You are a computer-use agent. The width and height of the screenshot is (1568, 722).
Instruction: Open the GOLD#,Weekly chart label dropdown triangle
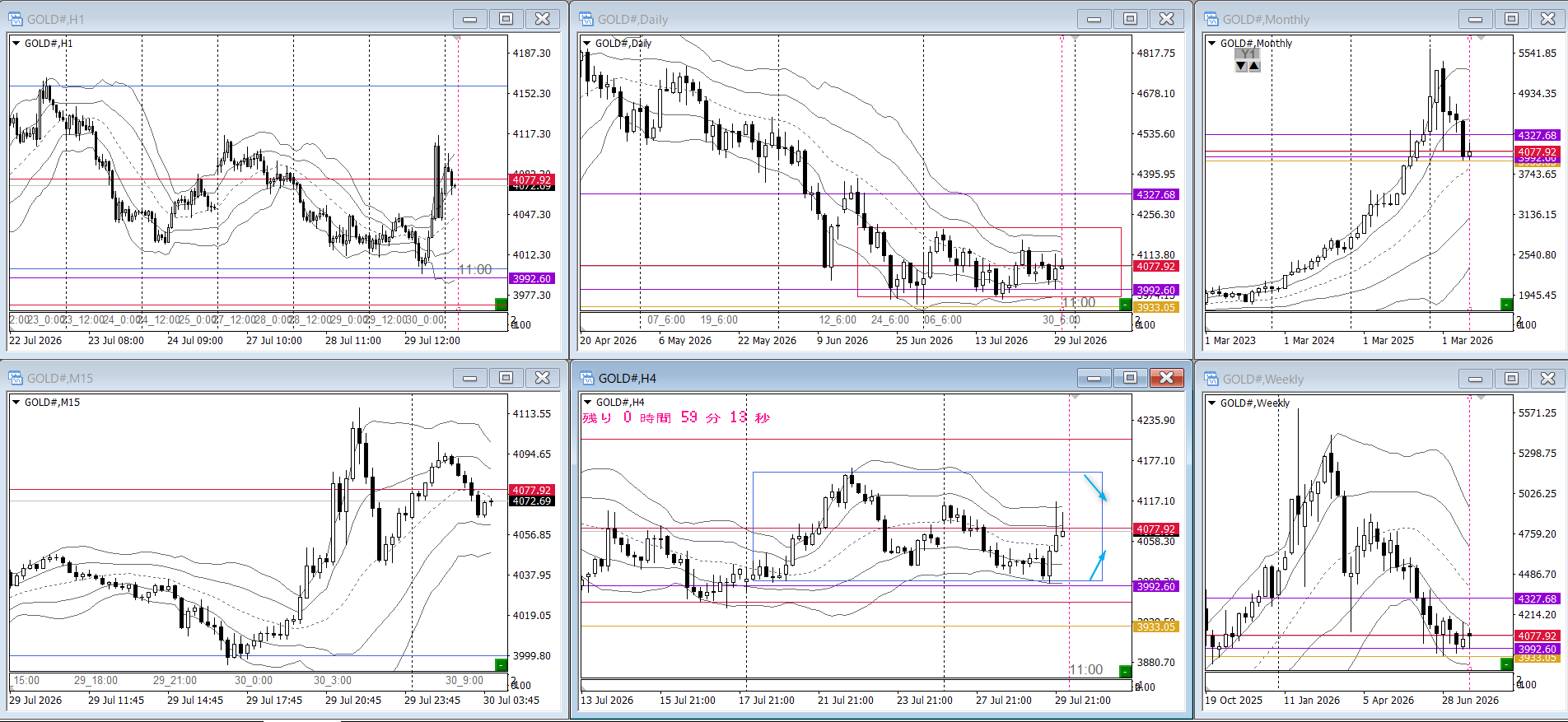[x=1212, y=403]
